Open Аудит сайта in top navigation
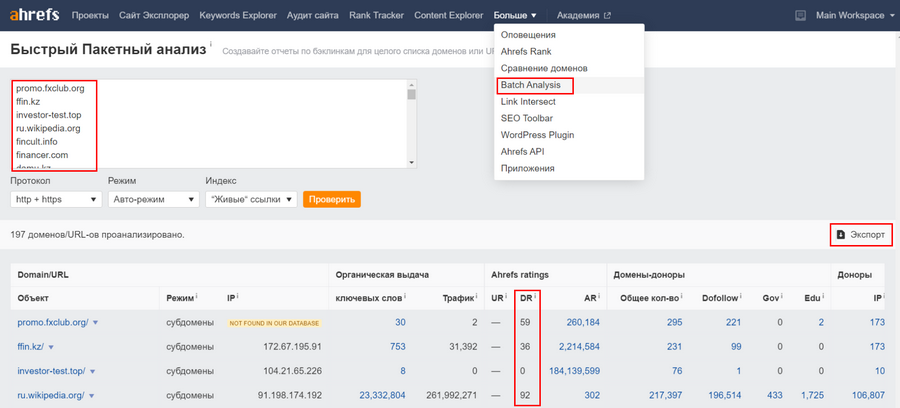Screen dimensions: 900x408 coord(313,15)
